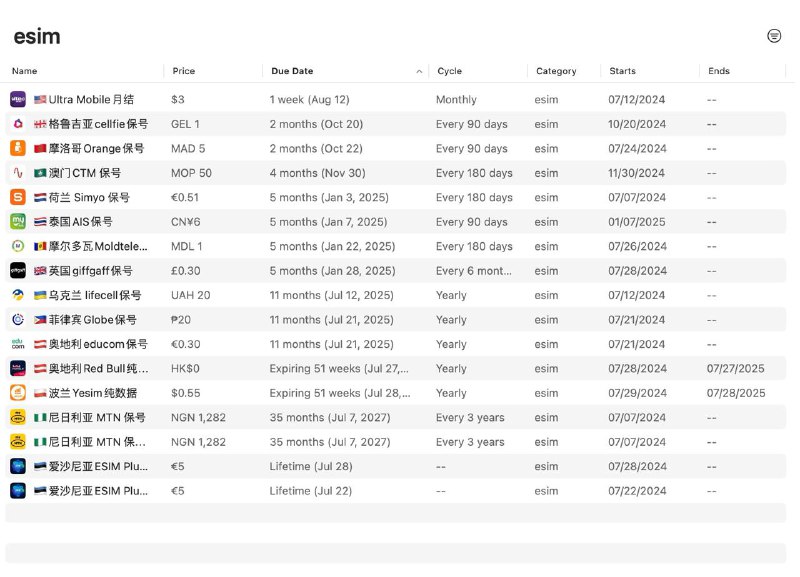
Task: Select the Ukraine lifecell carrier icon
Action: click(x=18, y=295)
